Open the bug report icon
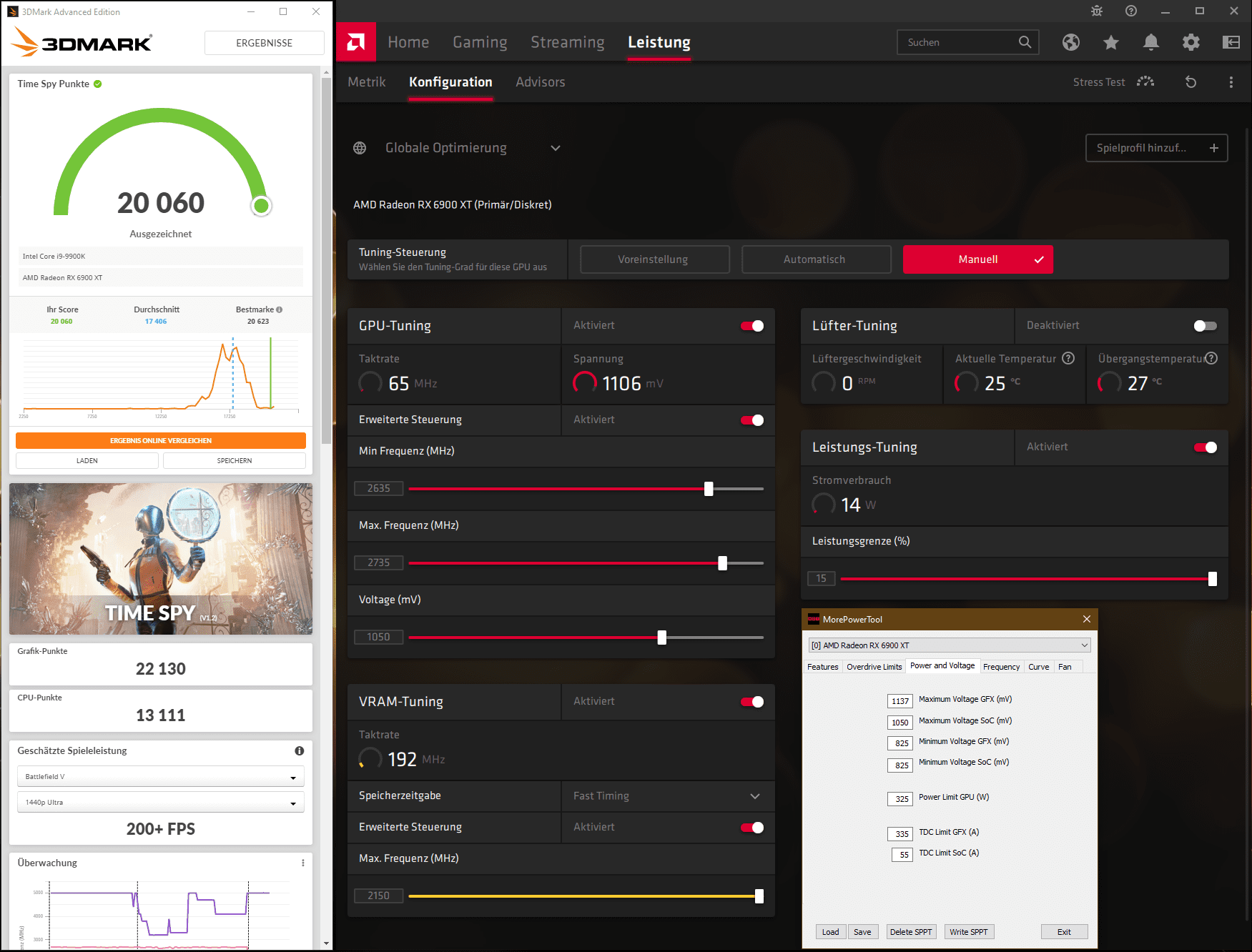1252x952 pixels. 1097,11
